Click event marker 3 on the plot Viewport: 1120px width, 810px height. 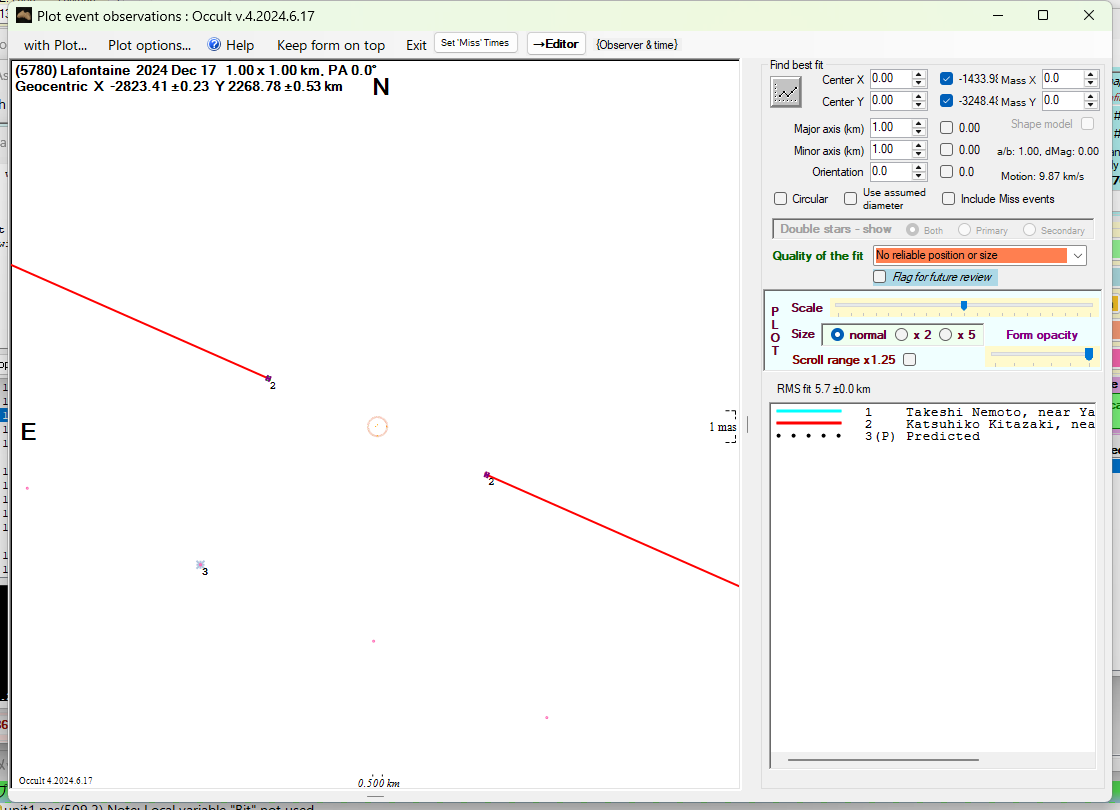pyautogui.click(x=200, y=565)
